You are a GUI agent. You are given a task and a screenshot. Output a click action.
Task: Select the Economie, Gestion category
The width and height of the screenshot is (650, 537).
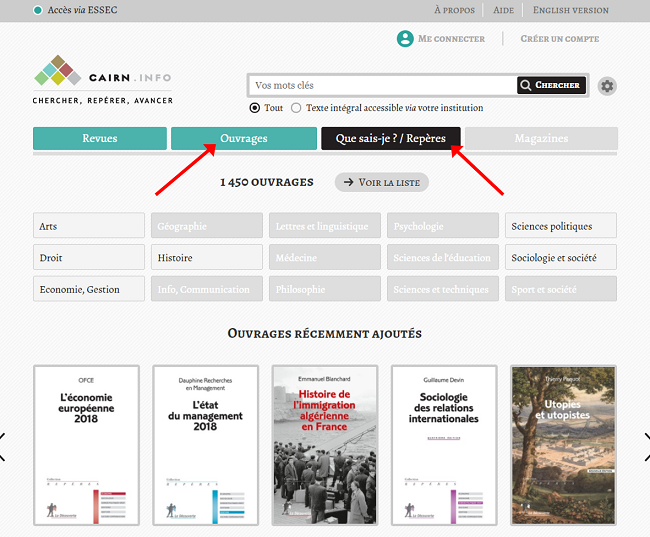pos(89,289)
